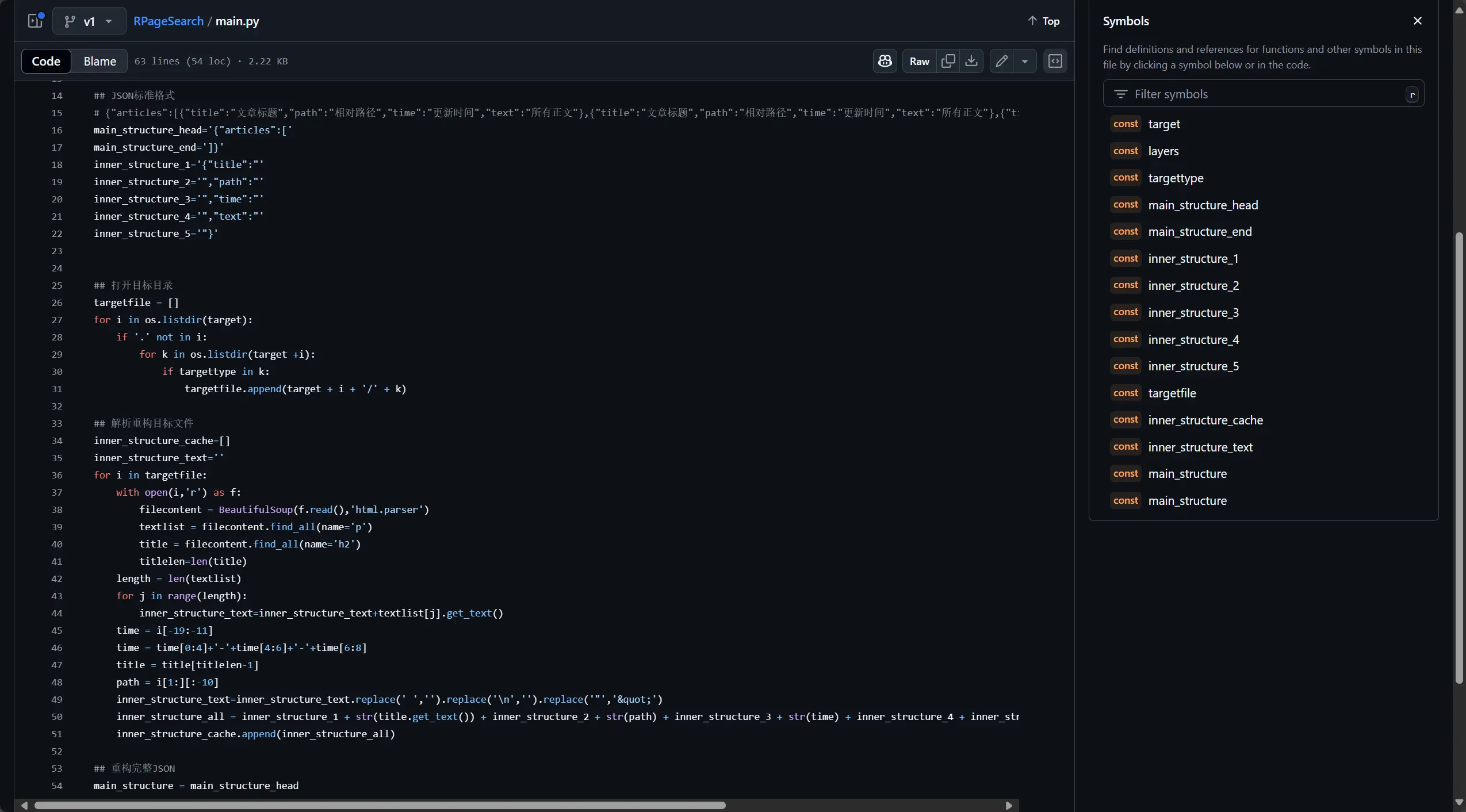
Task: Close the Symbols panel
Action: pos(1417,21)
